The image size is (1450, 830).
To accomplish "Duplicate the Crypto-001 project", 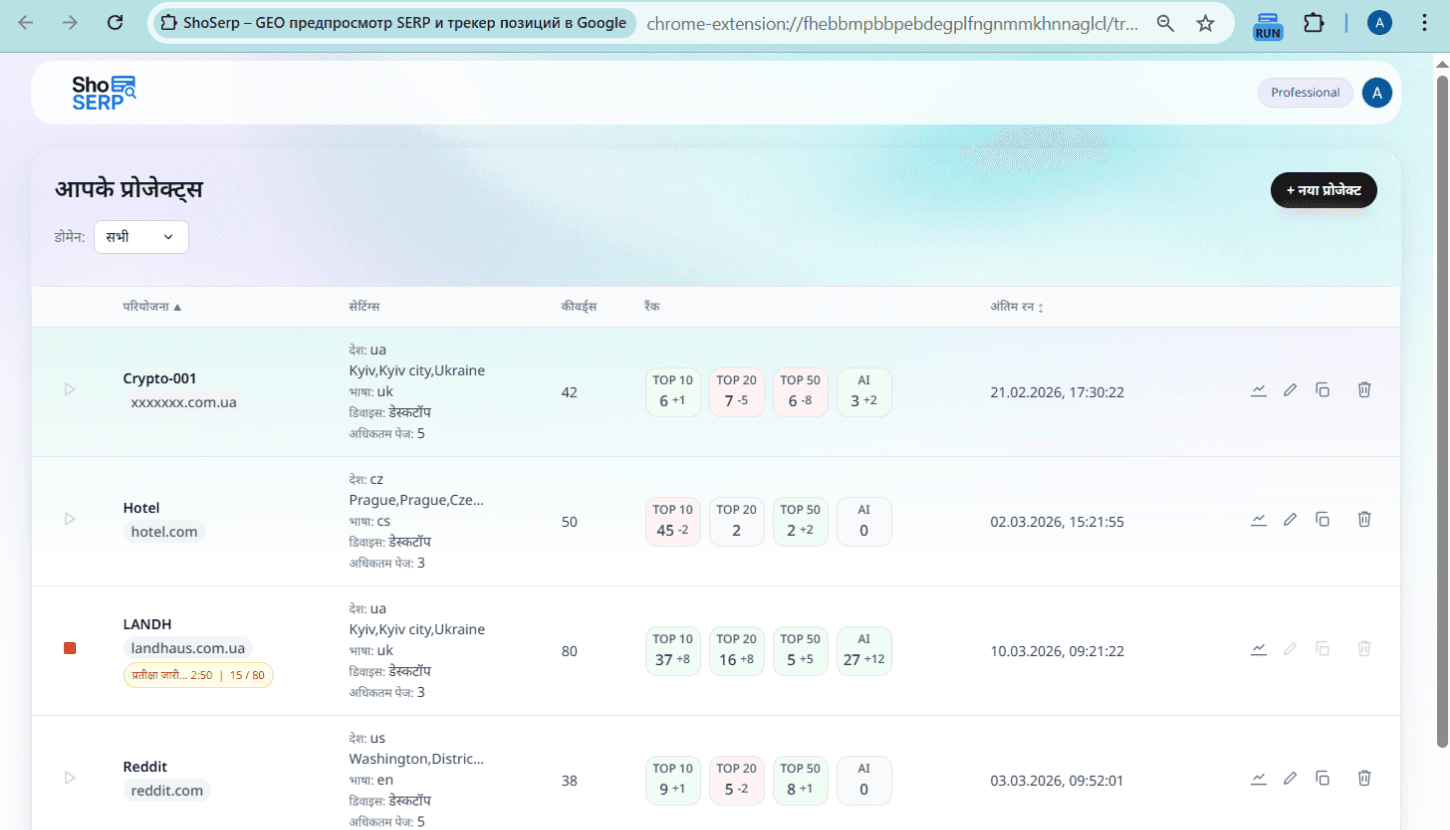I will (1322, 390).
